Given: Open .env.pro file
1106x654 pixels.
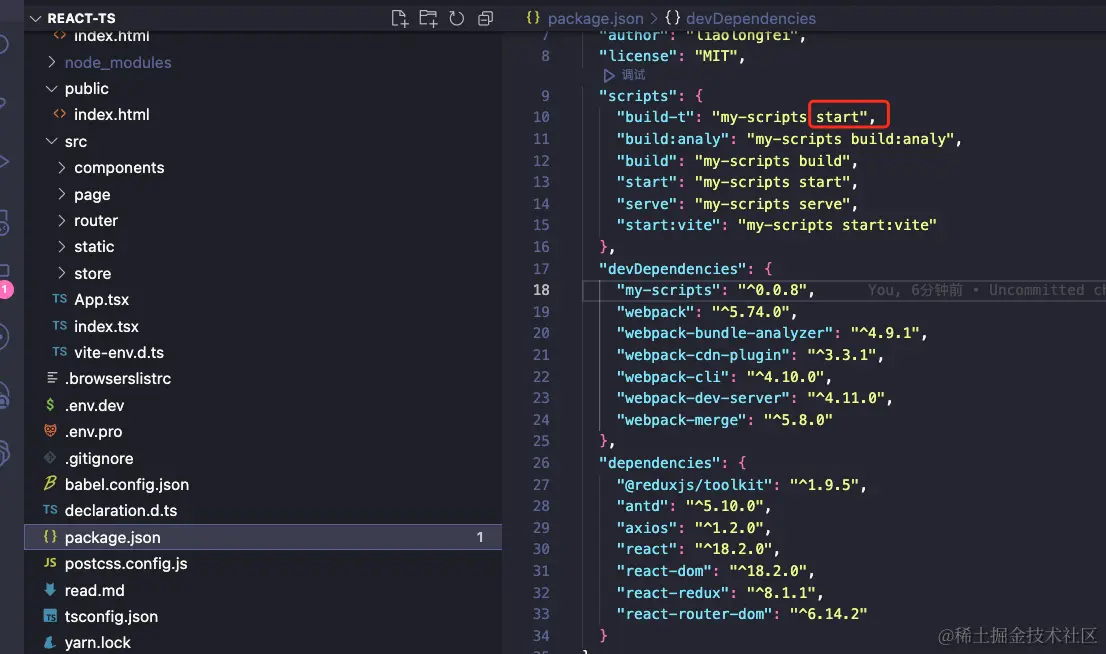Looking at the screenshot, I should coord(93,432).
